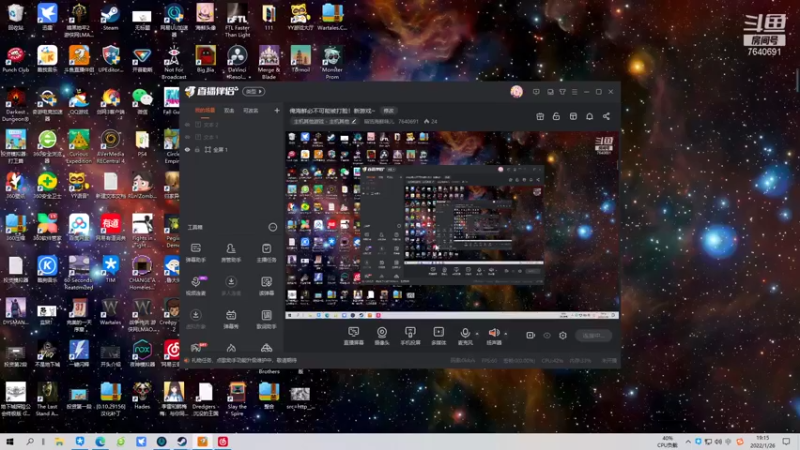This screenshot has height=450, width=800.
Task: Click the live preview canvas in the app
Action: 452,225
